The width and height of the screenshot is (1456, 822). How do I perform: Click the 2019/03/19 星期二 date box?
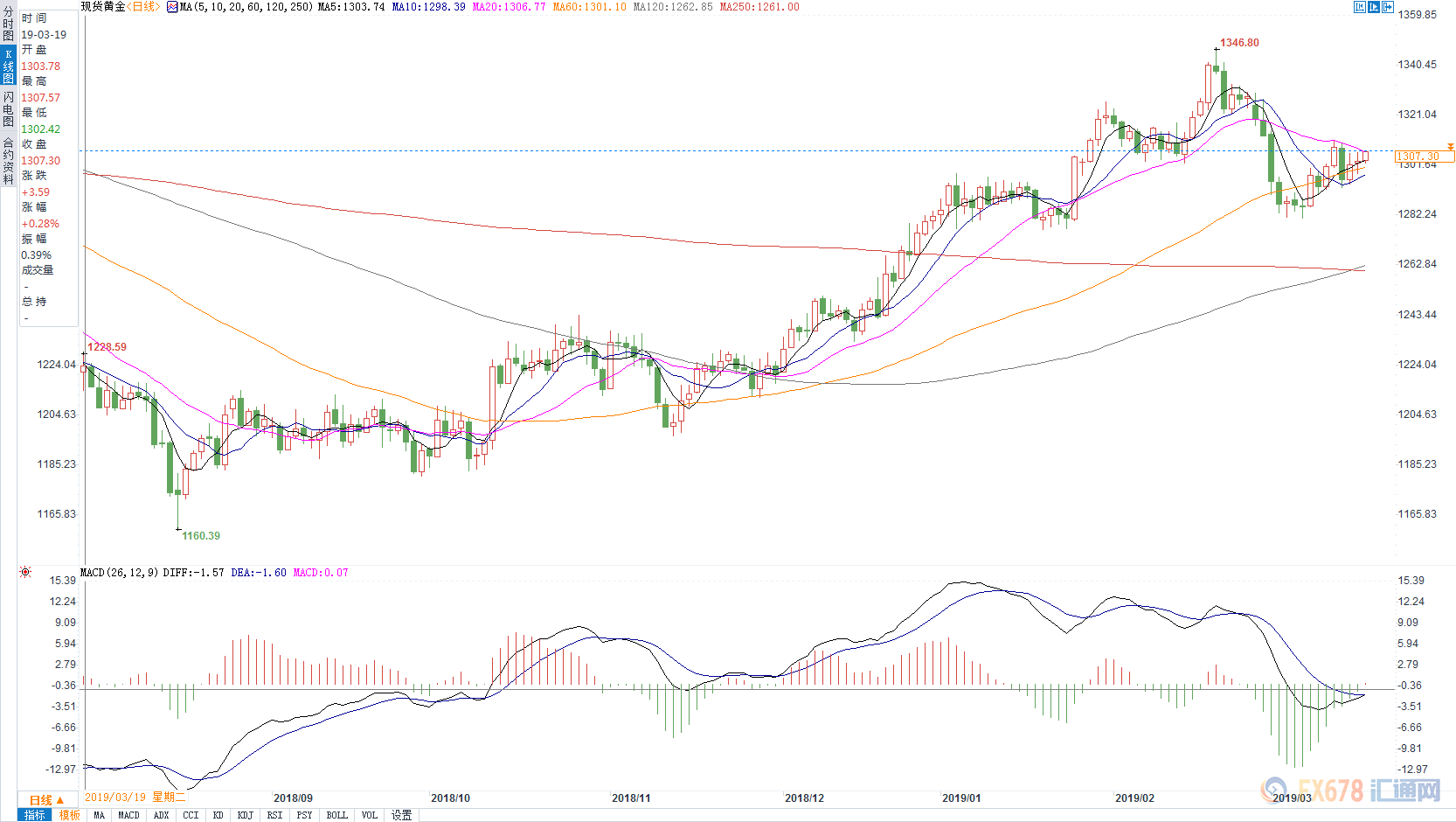tap(135, 798)
